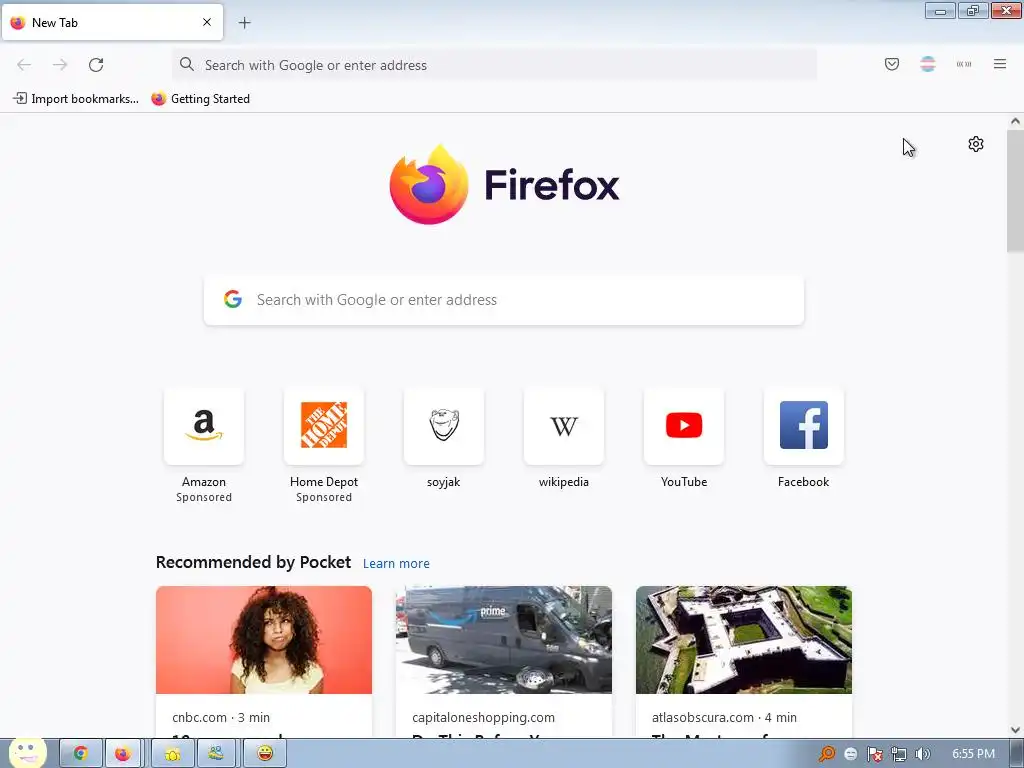Click the Firefox logo on page
This screenshot has height=768, width=1024.
point(504,185)
